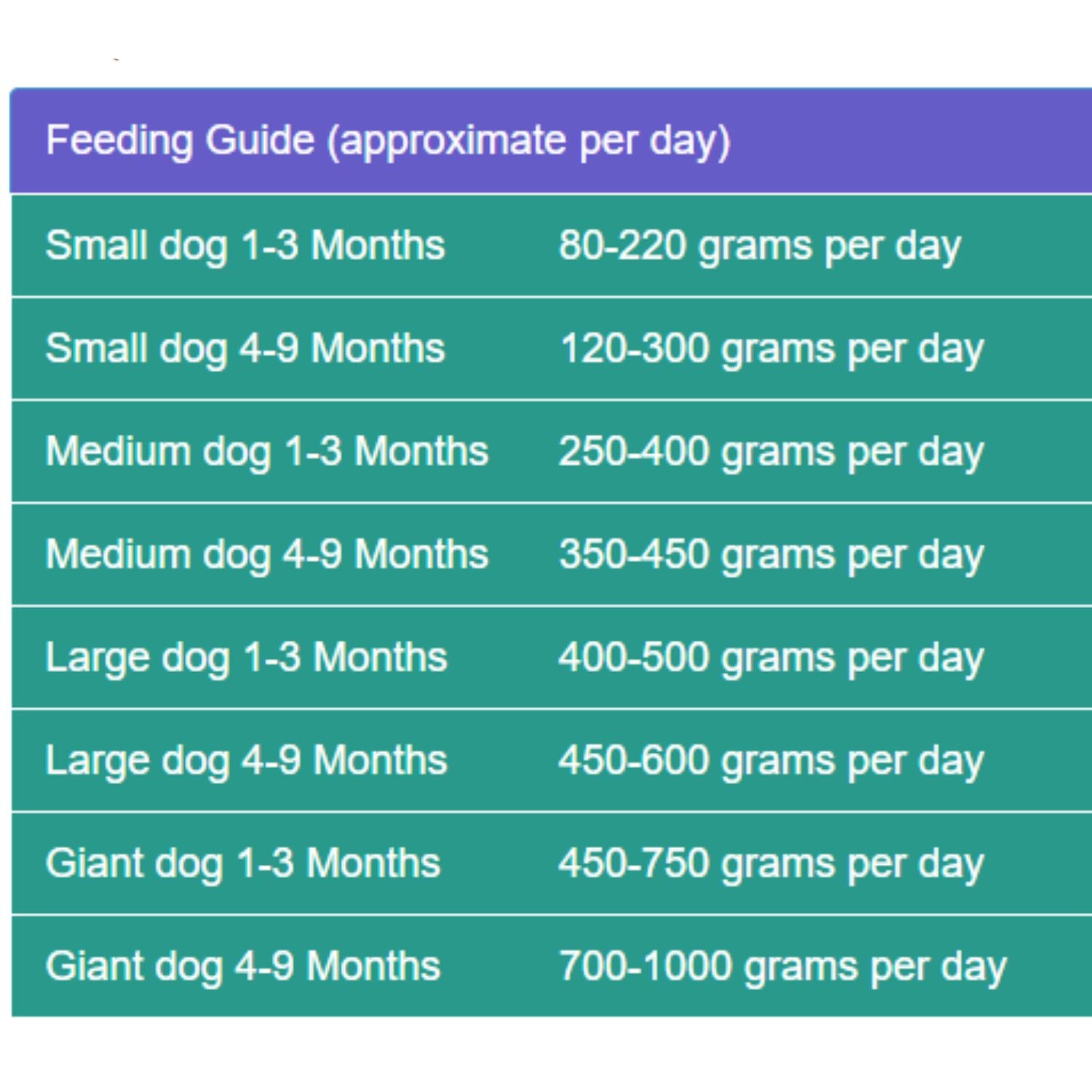
Task: Select the Giant dog 4-9 Months label
Action: (242, 967)
